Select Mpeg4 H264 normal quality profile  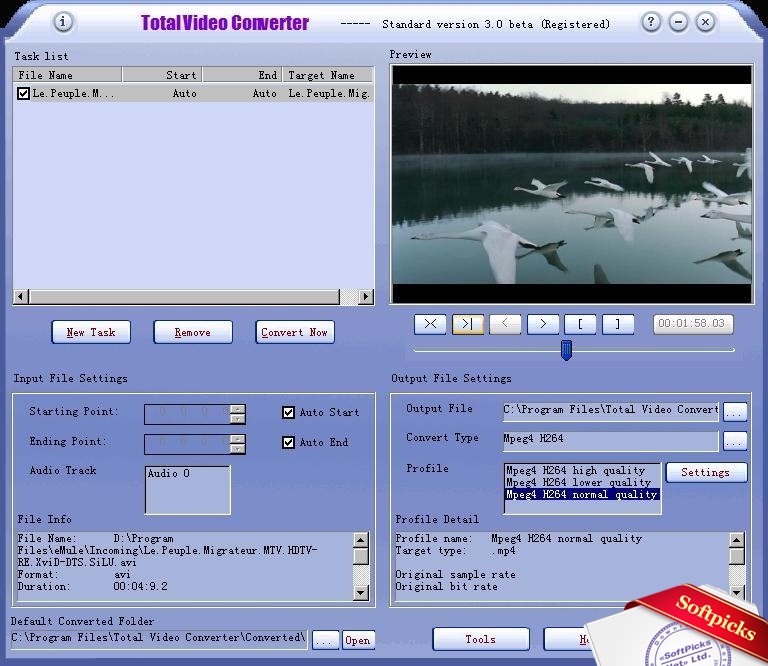[x=582, y=494]
